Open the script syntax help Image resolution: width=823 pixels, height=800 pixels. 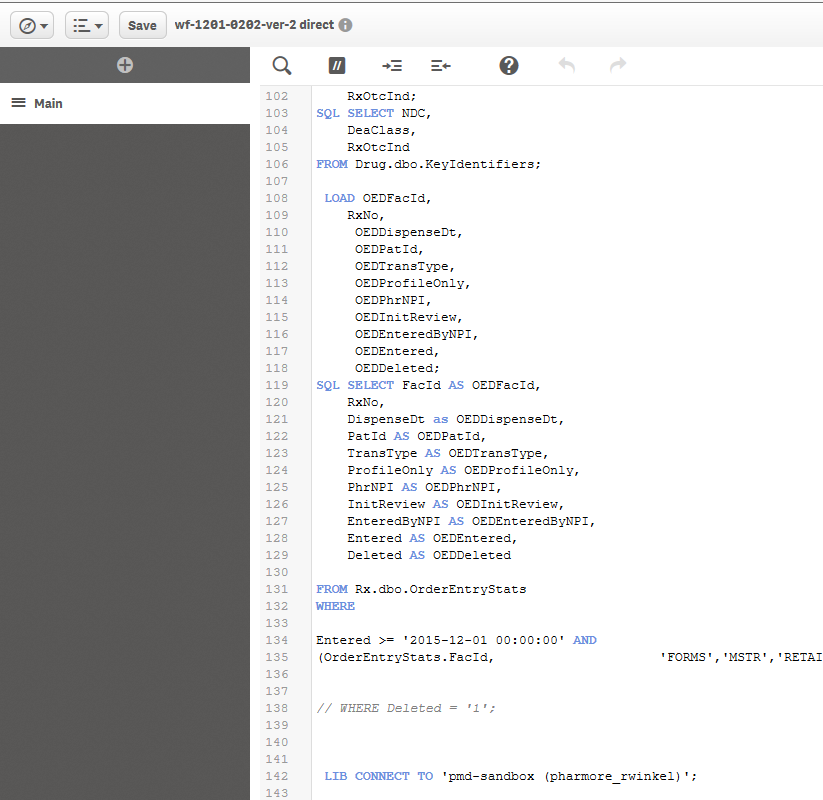[x=509, y=65]
